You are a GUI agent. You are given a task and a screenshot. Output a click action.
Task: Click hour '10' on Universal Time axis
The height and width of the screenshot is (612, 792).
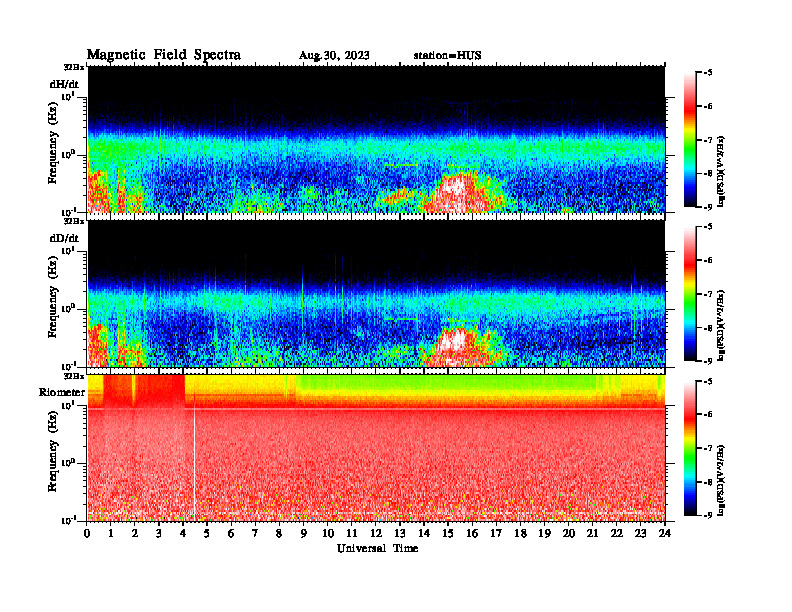328,534
